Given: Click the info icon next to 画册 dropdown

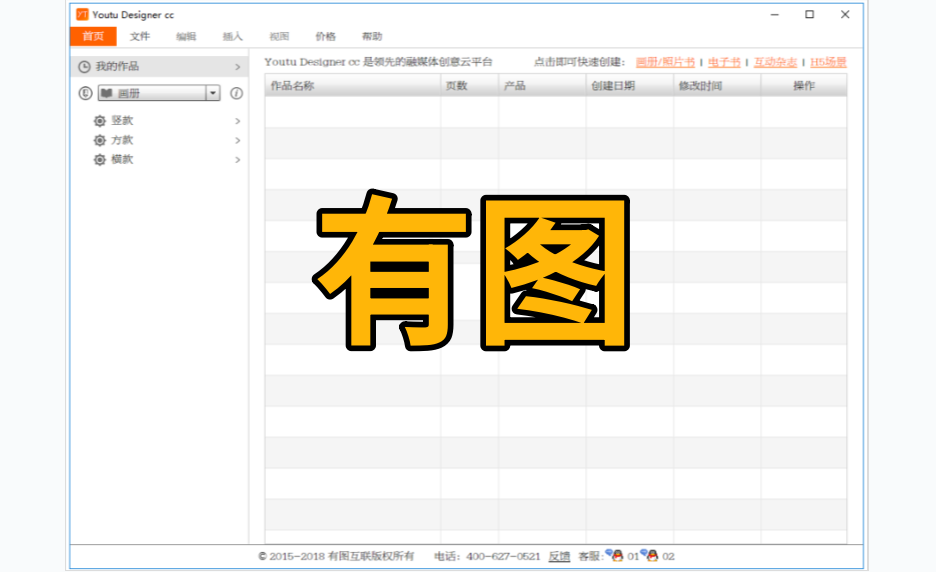Looking at the screenshot, I should [236, 93].
